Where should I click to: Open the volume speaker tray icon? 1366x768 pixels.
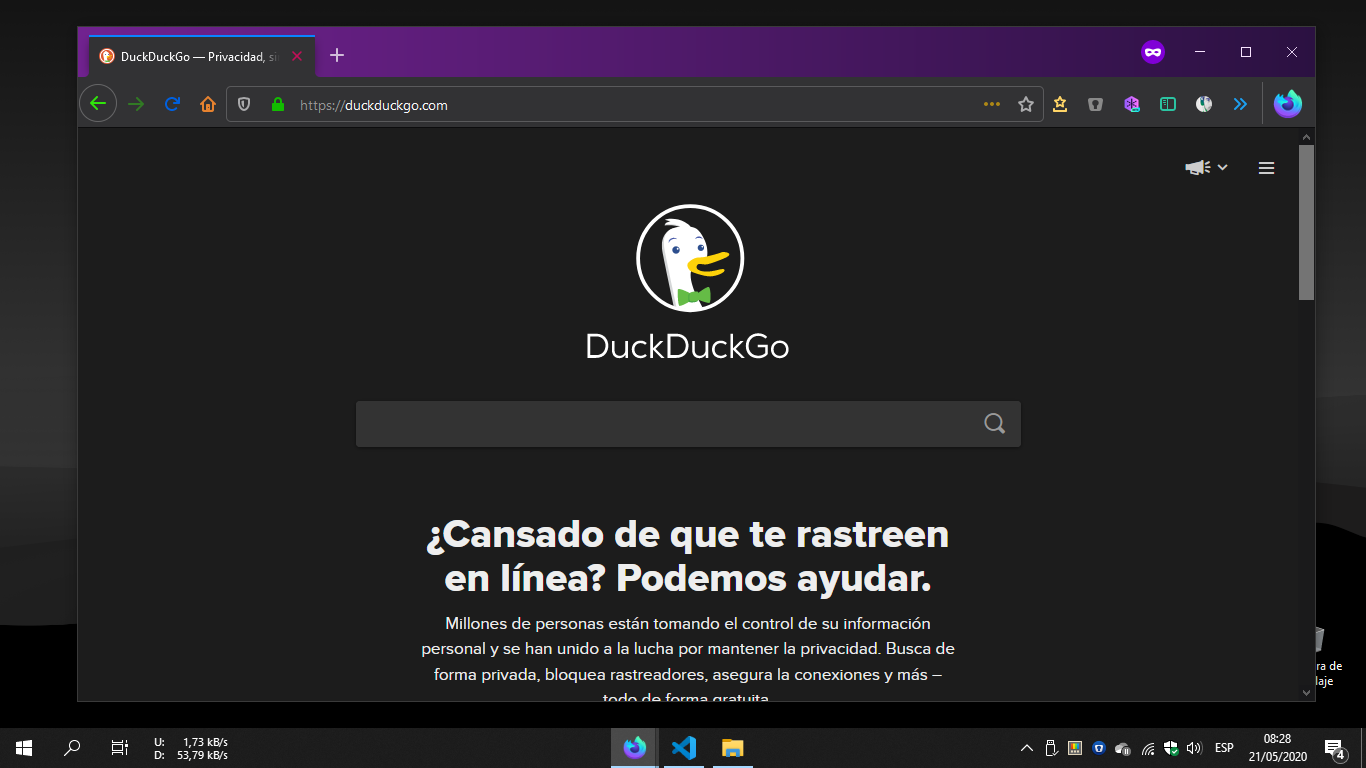1194,748
